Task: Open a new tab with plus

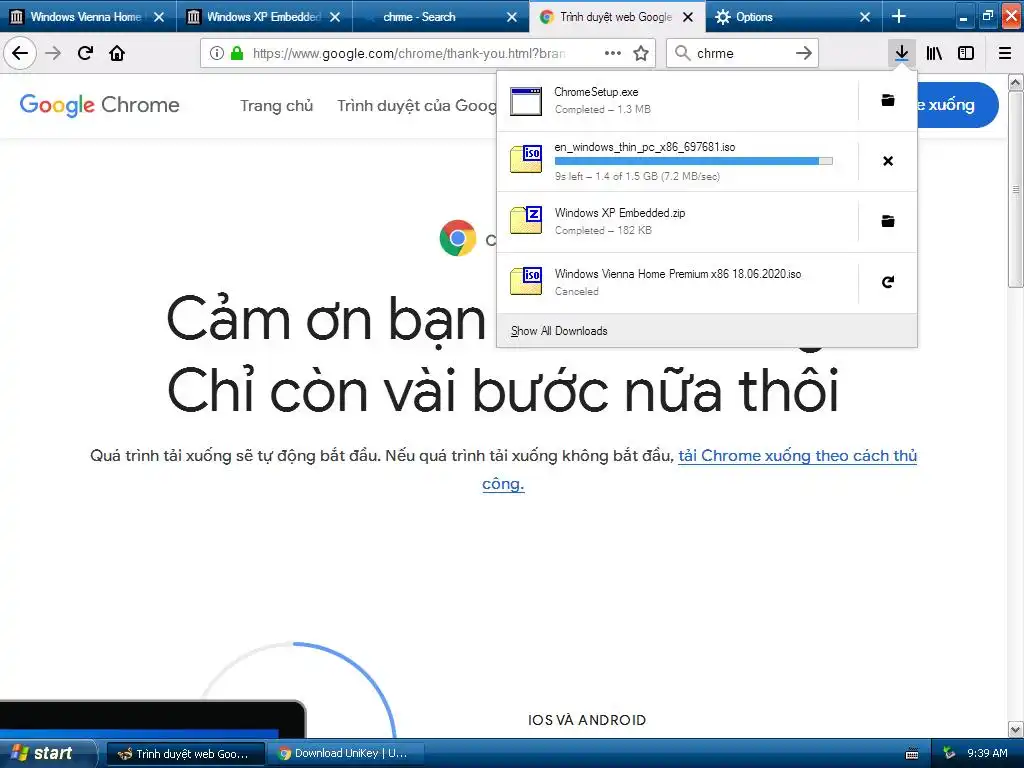Action: pyautogui.click(x=899, y=16)
